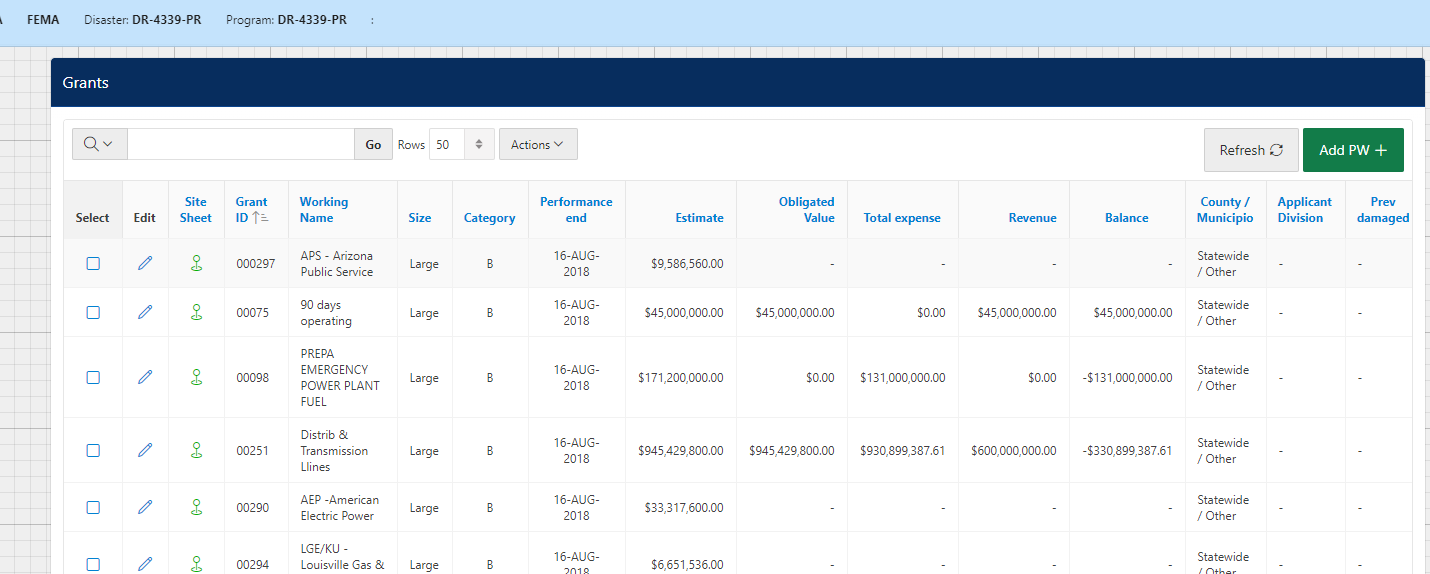Check the Distrib & Transmission Llines row
Viewport: 1430px width, 574px height.
93,450
